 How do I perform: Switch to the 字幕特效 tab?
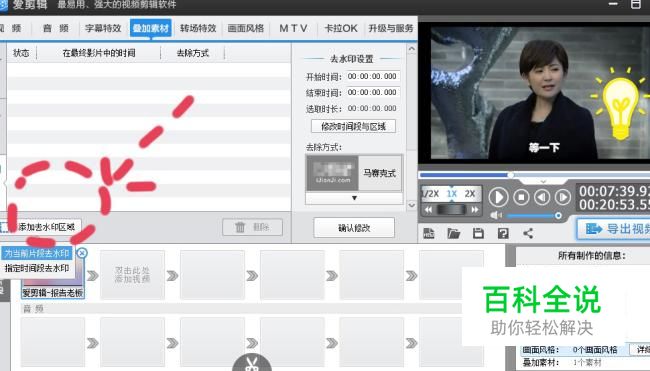103,28
